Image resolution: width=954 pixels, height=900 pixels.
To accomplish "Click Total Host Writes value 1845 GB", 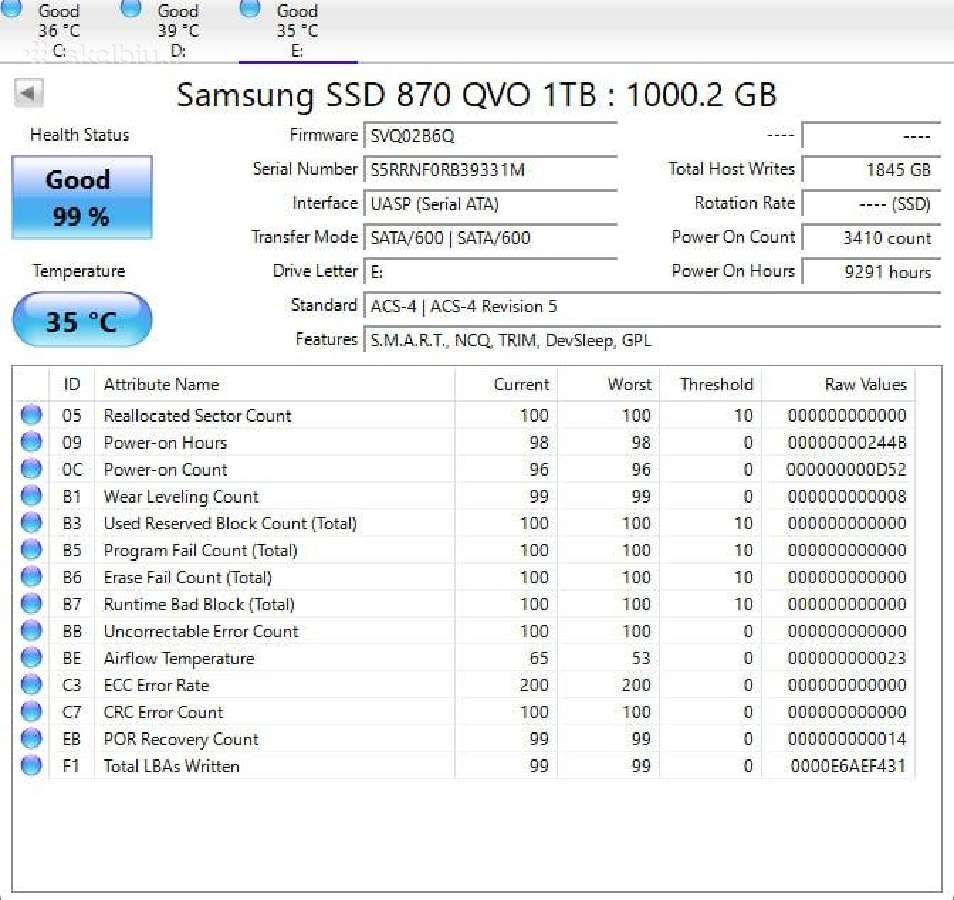I will [x=871, y=170].
